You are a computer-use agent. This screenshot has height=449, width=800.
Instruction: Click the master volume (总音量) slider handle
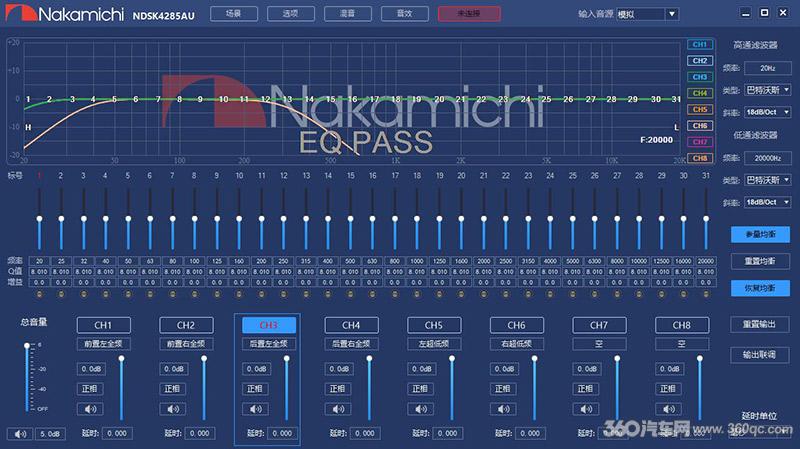click(x=27, y=346)
